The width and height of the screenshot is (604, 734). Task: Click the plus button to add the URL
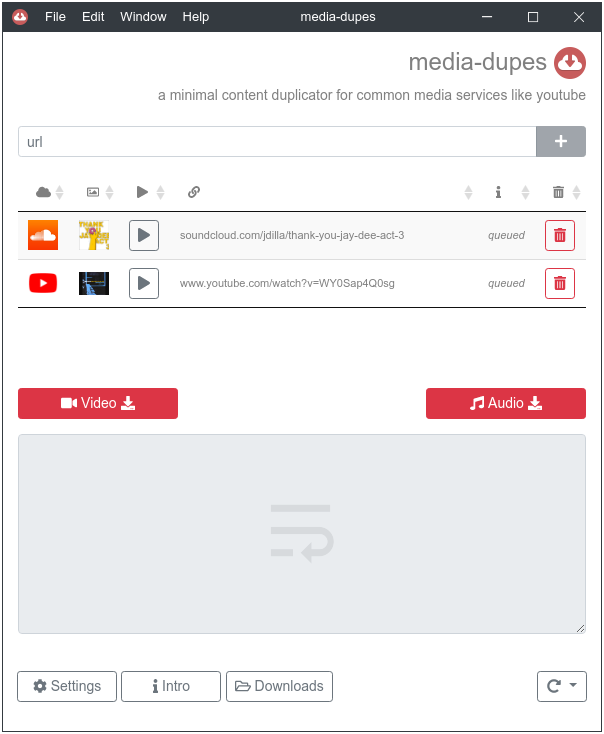coord(560,141)
